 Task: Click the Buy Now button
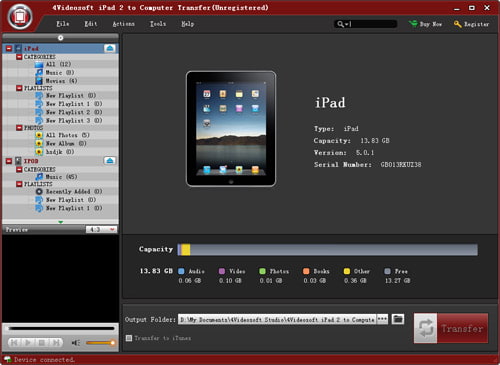click(x=426, y=24)
